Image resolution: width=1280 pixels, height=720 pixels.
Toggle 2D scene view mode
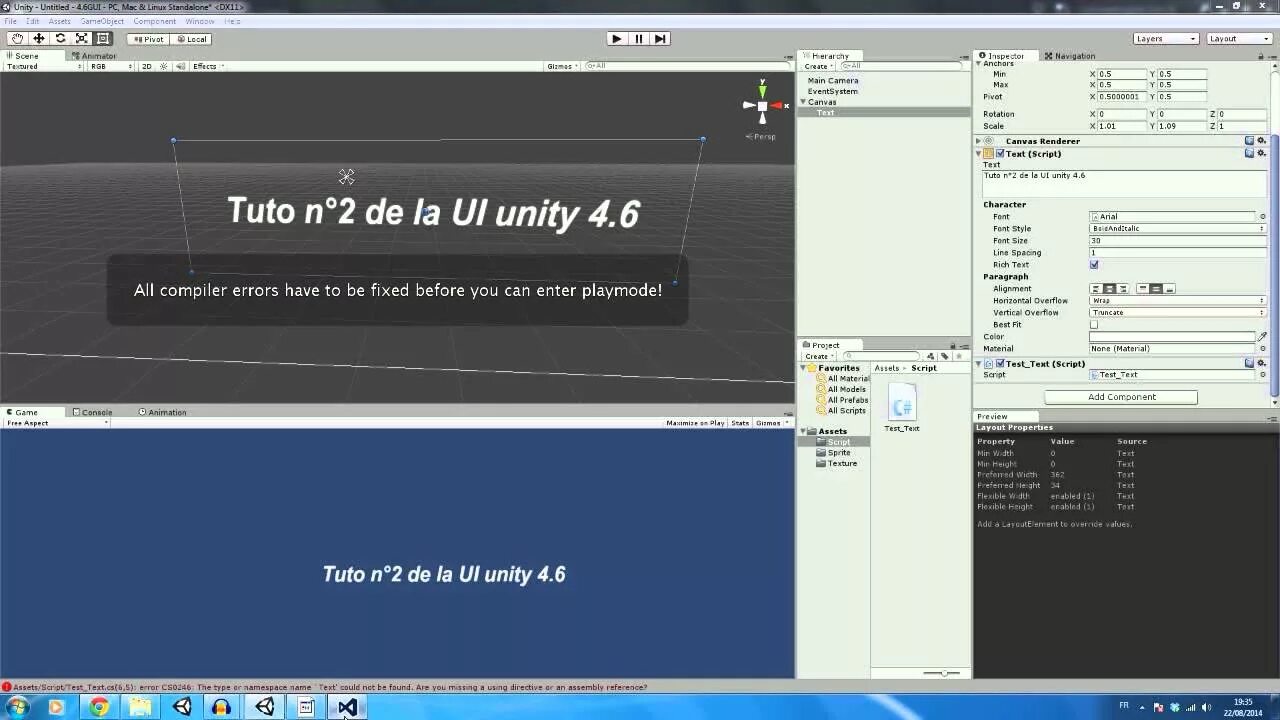click(x=147, y=67)
